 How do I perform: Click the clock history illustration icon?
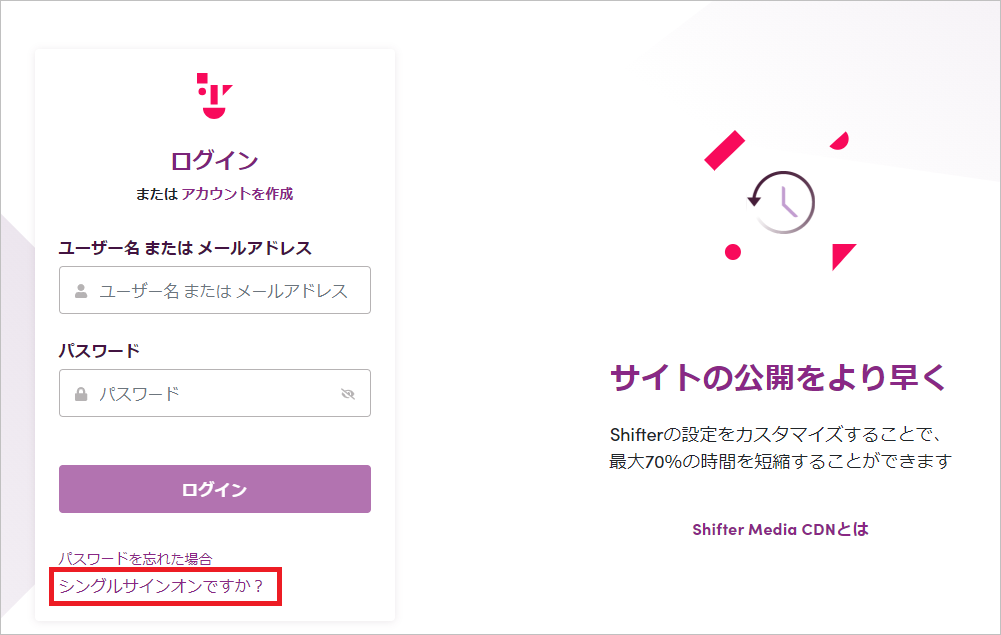click(781, 202)
